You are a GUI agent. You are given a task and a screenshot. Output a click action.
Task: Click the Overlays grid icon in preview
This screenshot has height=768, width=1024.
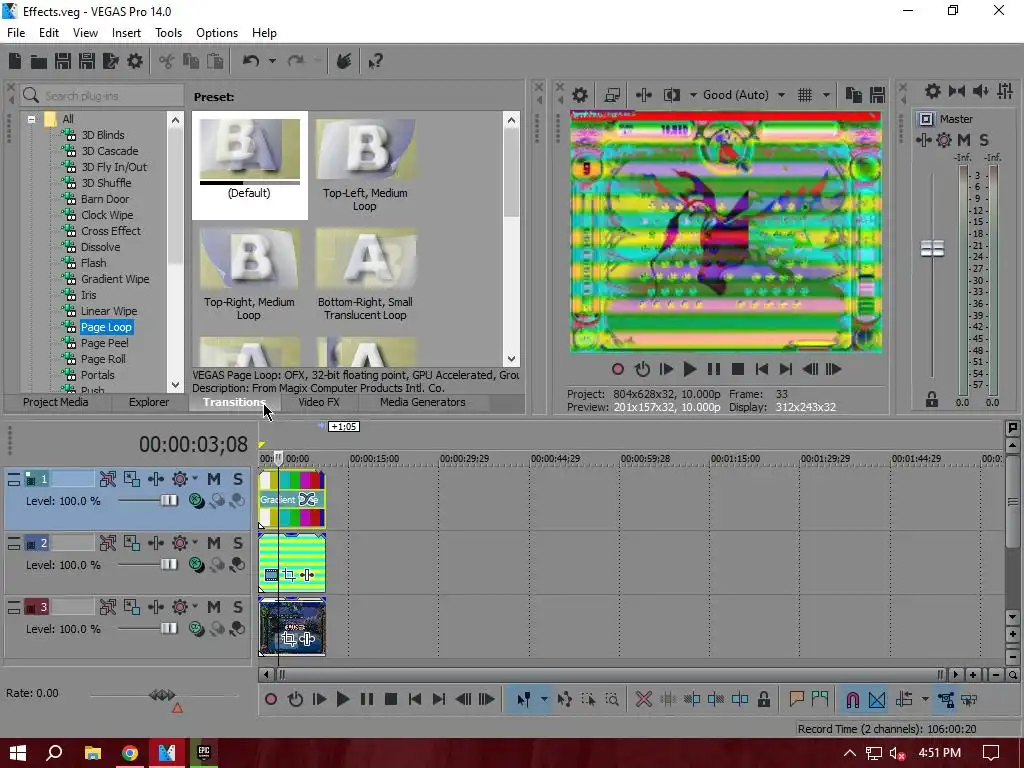coord(805,95)
